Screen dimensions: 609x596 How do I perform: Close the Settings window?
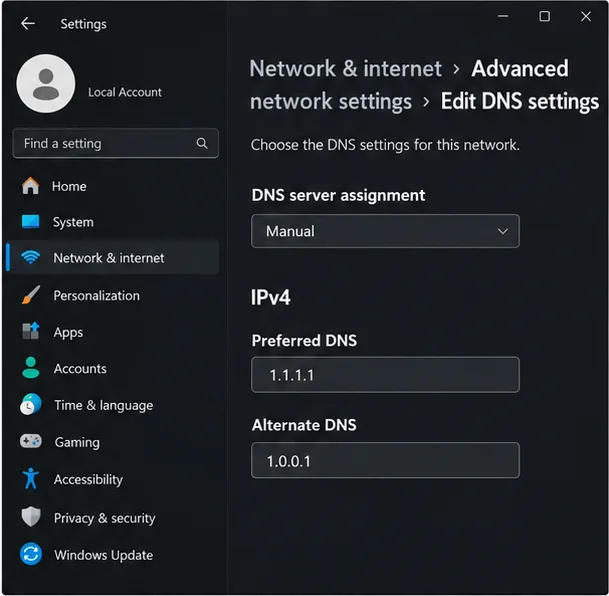[x=586, y=16]
